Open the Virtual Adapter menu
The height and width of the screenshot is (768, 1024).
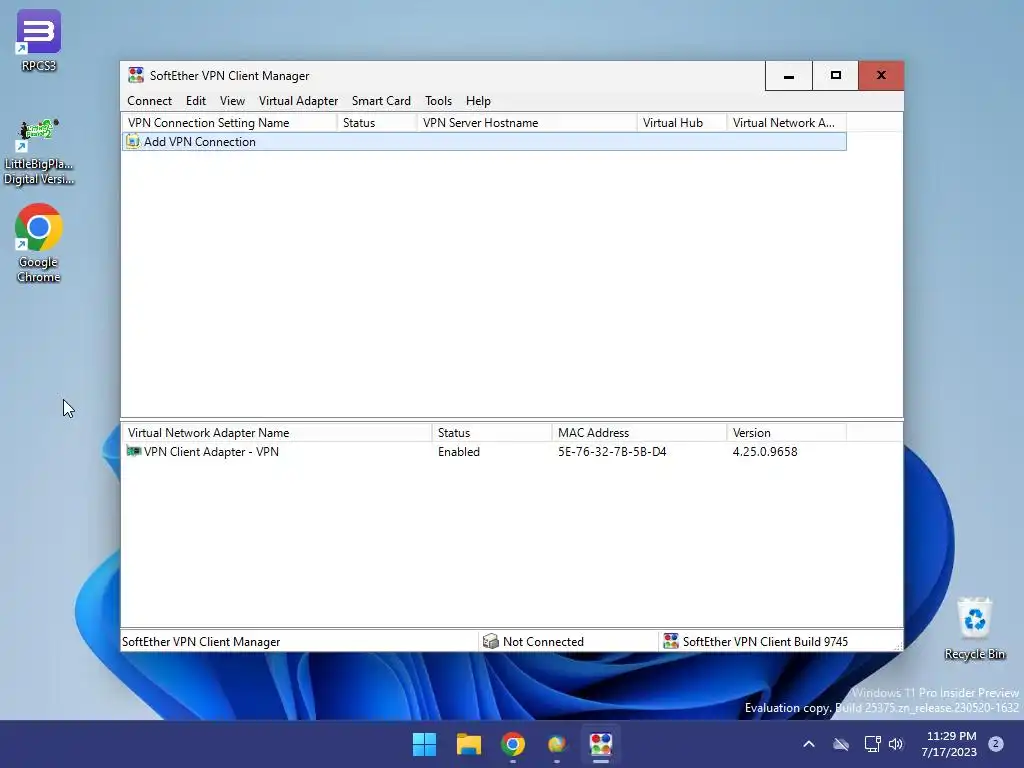click(298, 101)
